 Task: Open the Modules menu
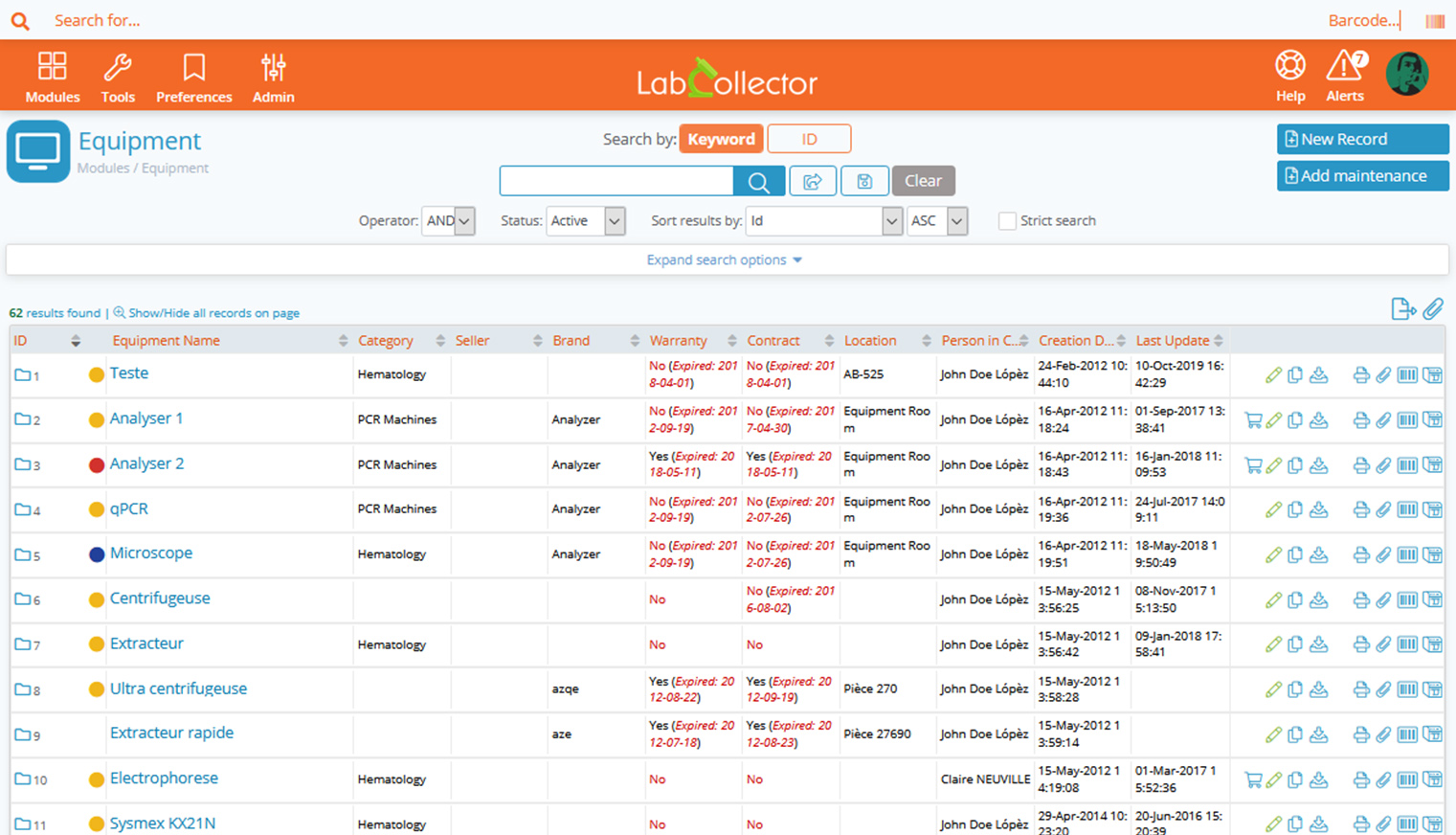[x=53, y=77]
